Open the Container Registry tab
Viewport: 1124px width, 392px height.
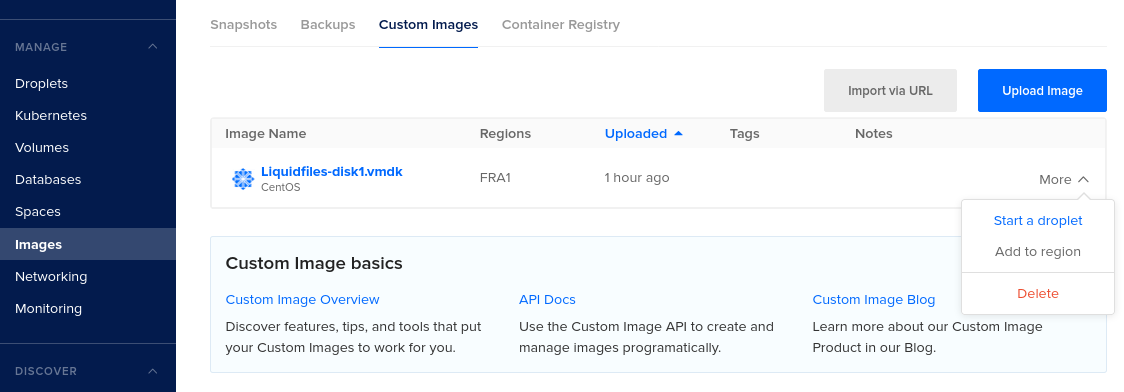pyautogui.click(x=561, y=24)
